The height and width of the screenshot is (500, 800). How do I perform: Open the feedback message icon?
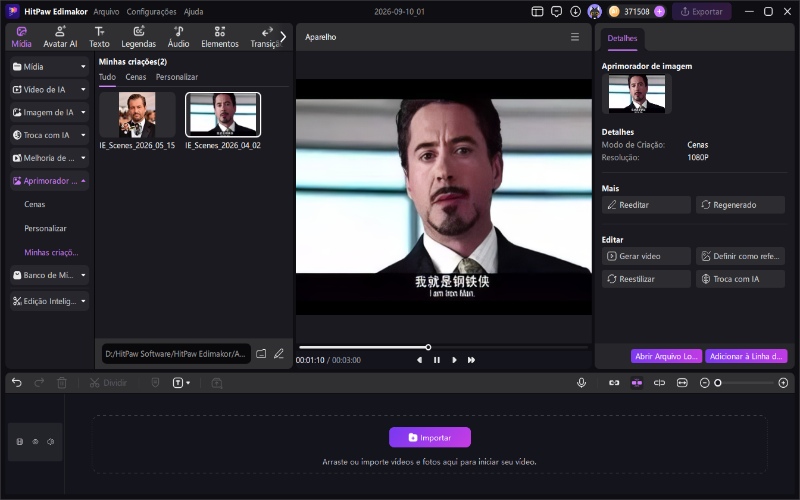click(557, 11)
